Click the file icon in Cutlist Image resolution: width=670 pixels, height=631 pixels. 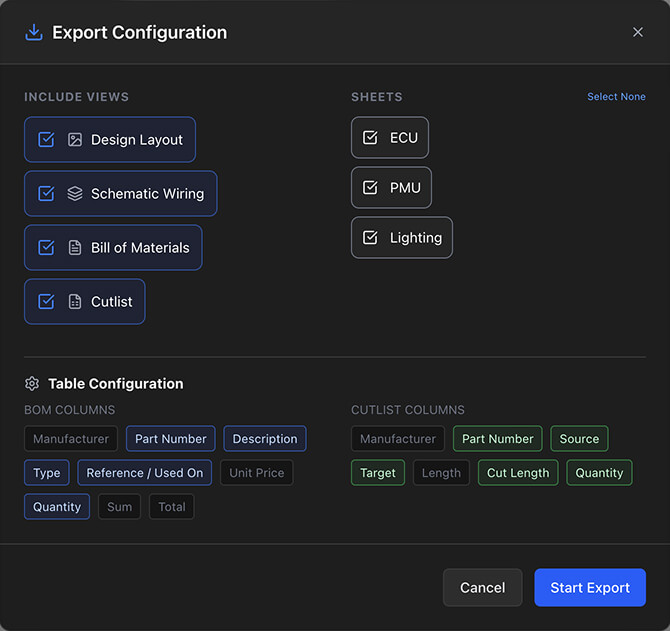pyautogui.click(x=75, y=302)
